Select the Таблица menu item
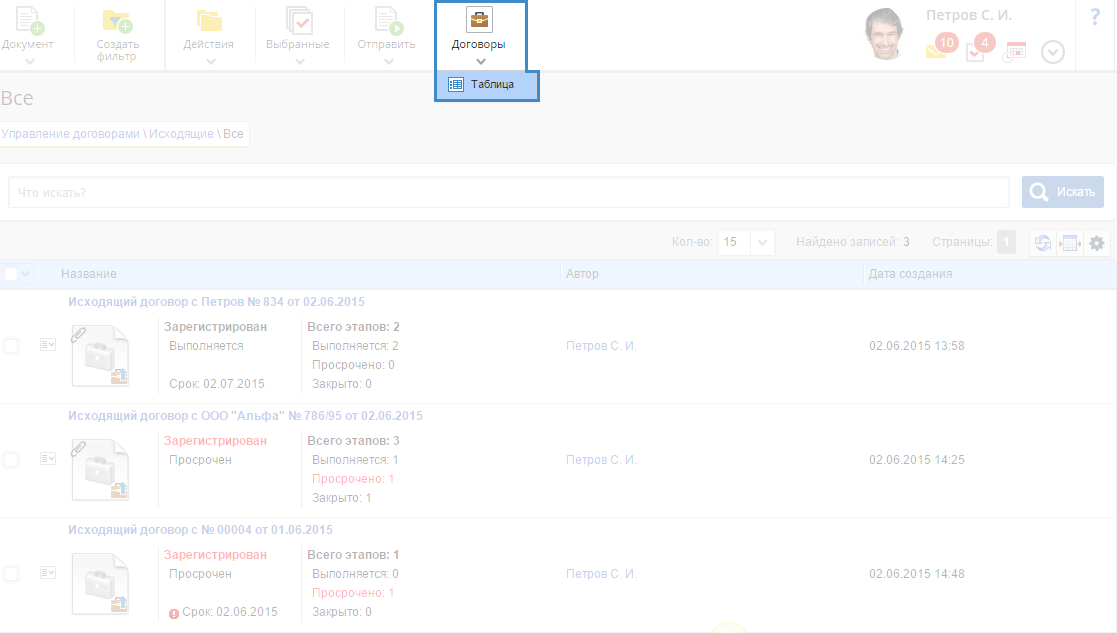1117x633 pixels. 487,85
